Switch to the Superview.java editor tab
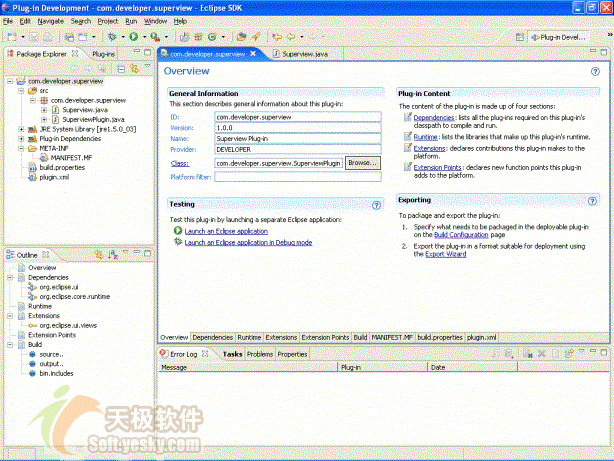This screenshot has height=461, width=614. click(x=305, y=54)
